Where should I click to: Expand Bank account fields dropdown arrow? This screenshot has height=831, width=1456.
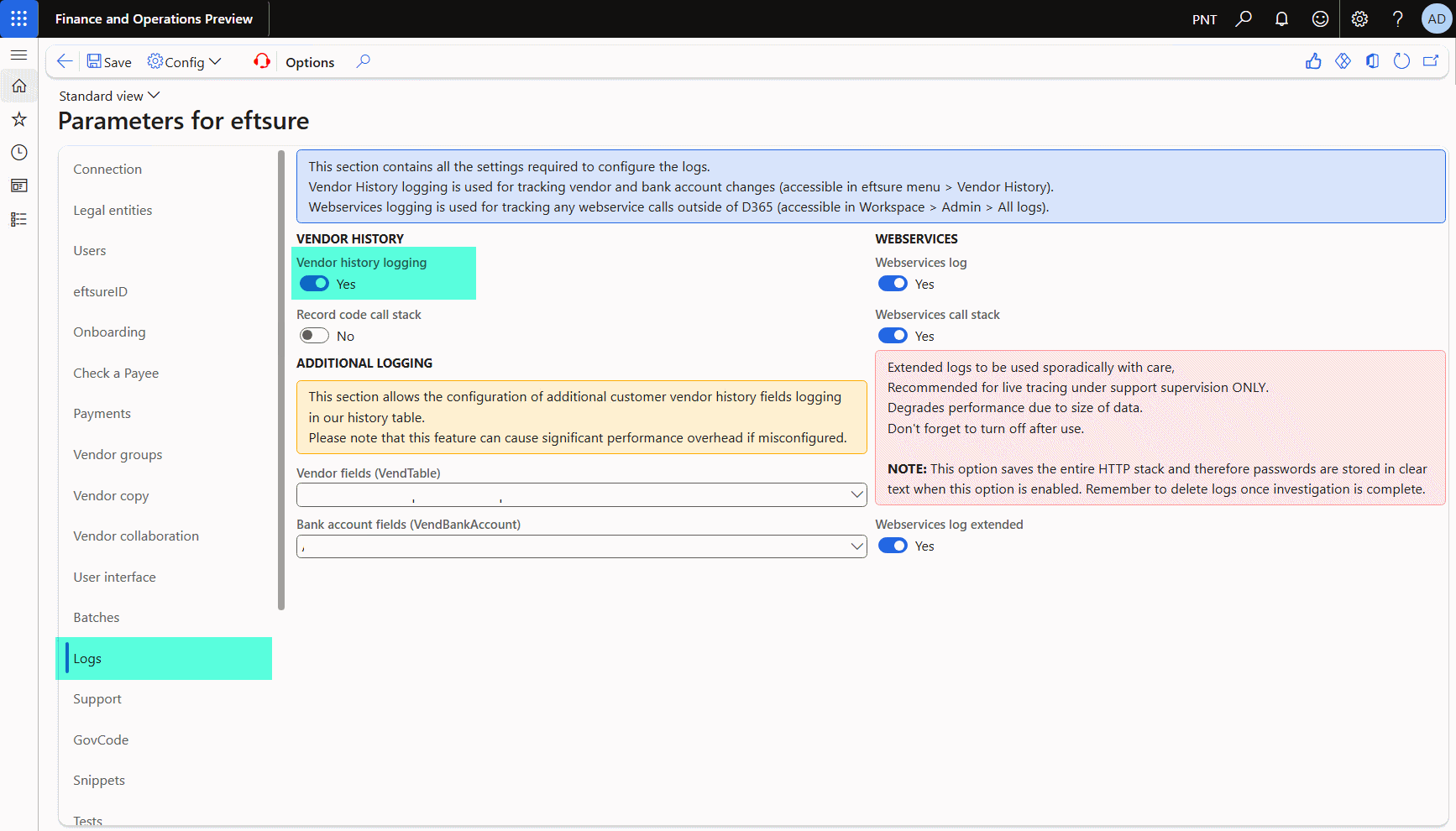pyautogui.click(x=856, y=546)
